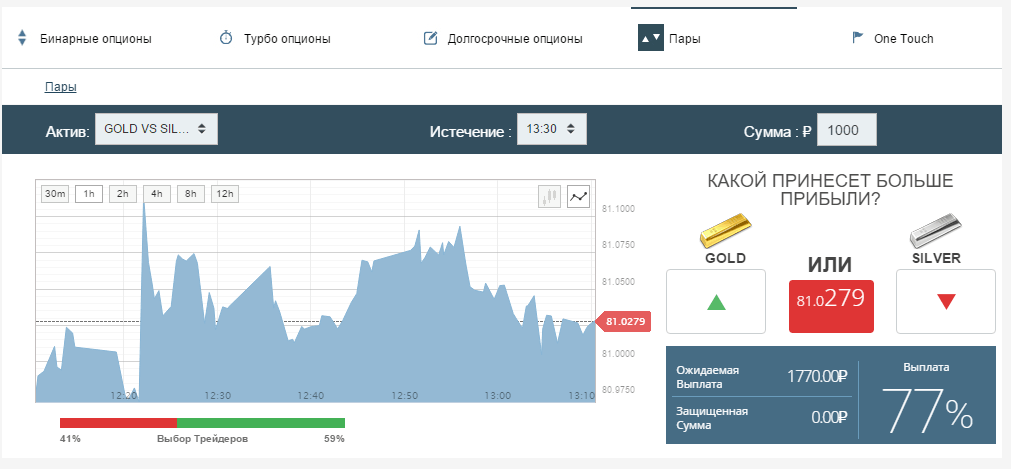Click the 12:30 time label on chart
The height and width of the screenshot is (469, 1011).
217,395
